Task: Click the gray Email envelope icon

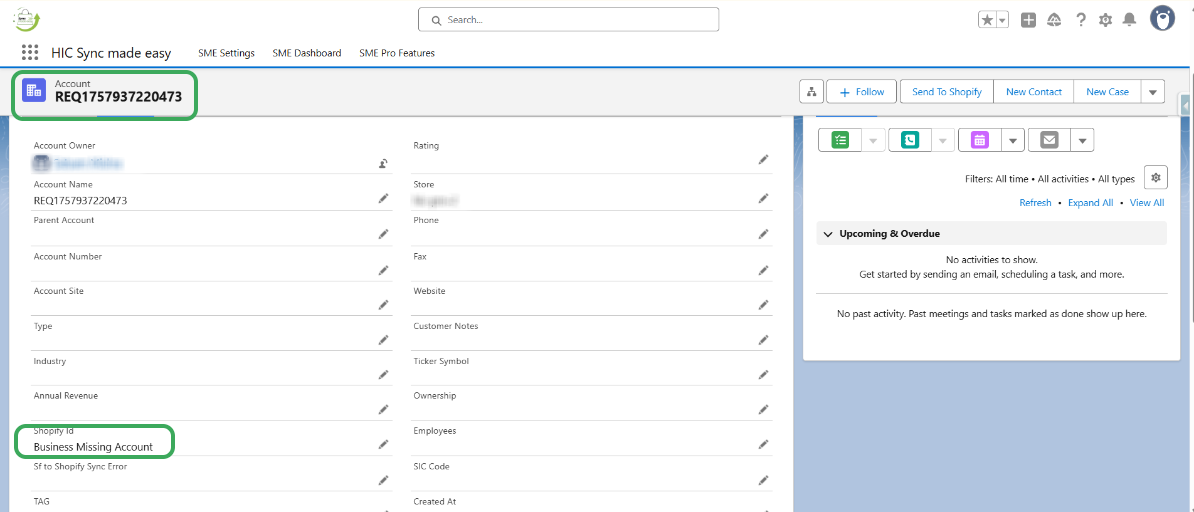Action: pos(1049,140)
